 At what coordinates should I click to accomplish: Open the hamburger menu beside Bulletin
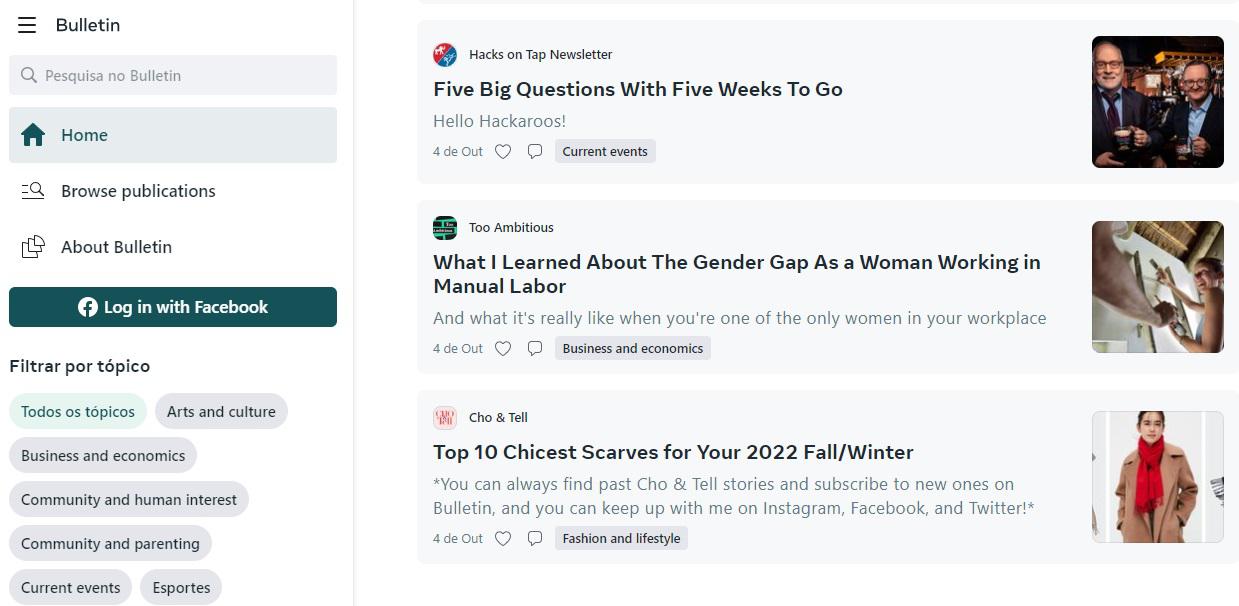(x=27, y=25)
